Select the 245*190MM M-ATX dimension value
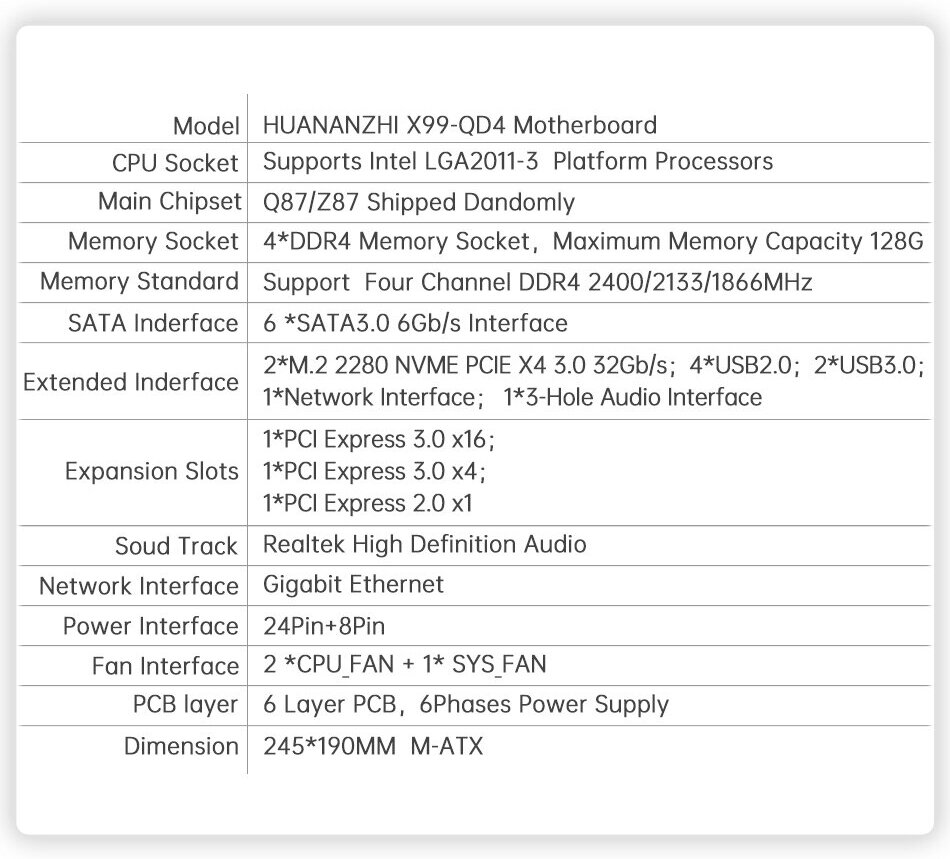Image resolution: width=950 pixels, height=859 pixels. click(x=372, y=746)
